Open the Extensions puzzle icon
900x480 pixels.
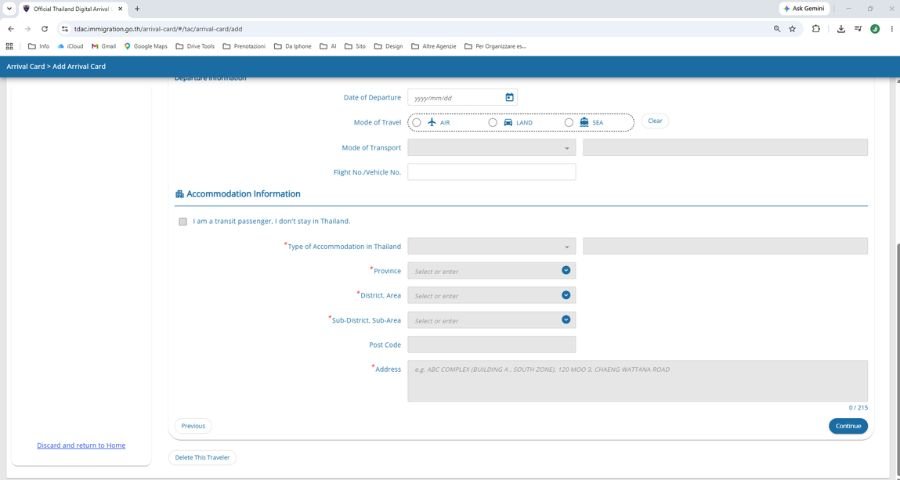(816, 29)
